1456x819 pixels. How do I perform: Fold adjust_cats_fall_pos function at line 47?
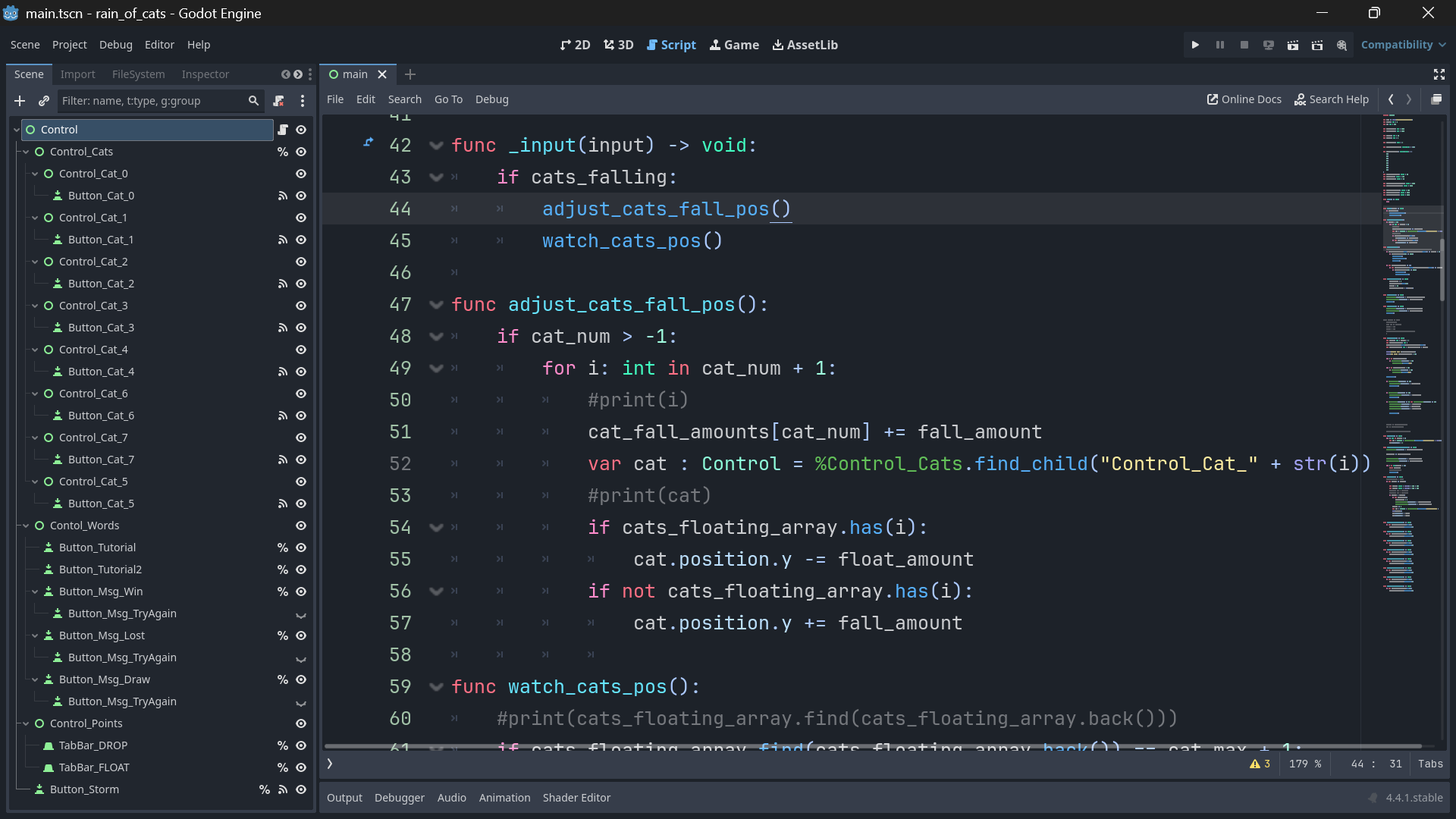pyautogui.click(x=436, y=305)
